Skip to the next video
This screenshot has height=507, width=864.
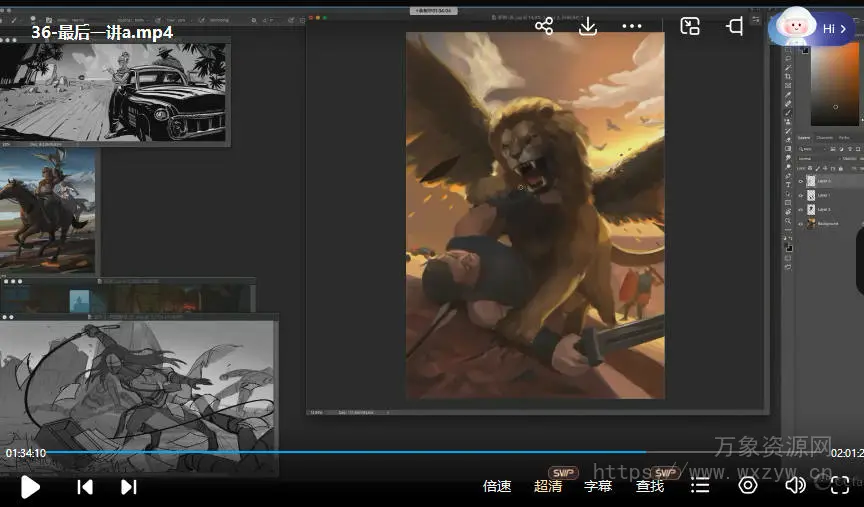[129, 487]
